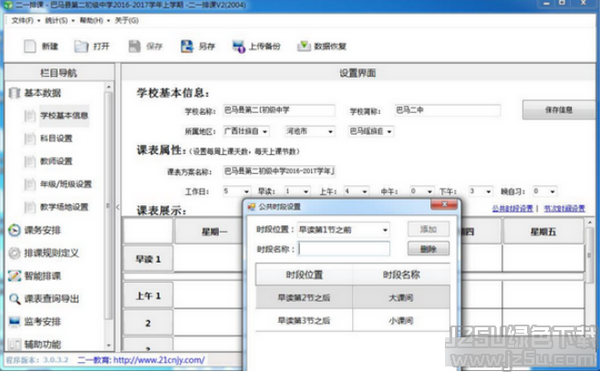Click the 新建 new file toolbar icon

(30, 46)
